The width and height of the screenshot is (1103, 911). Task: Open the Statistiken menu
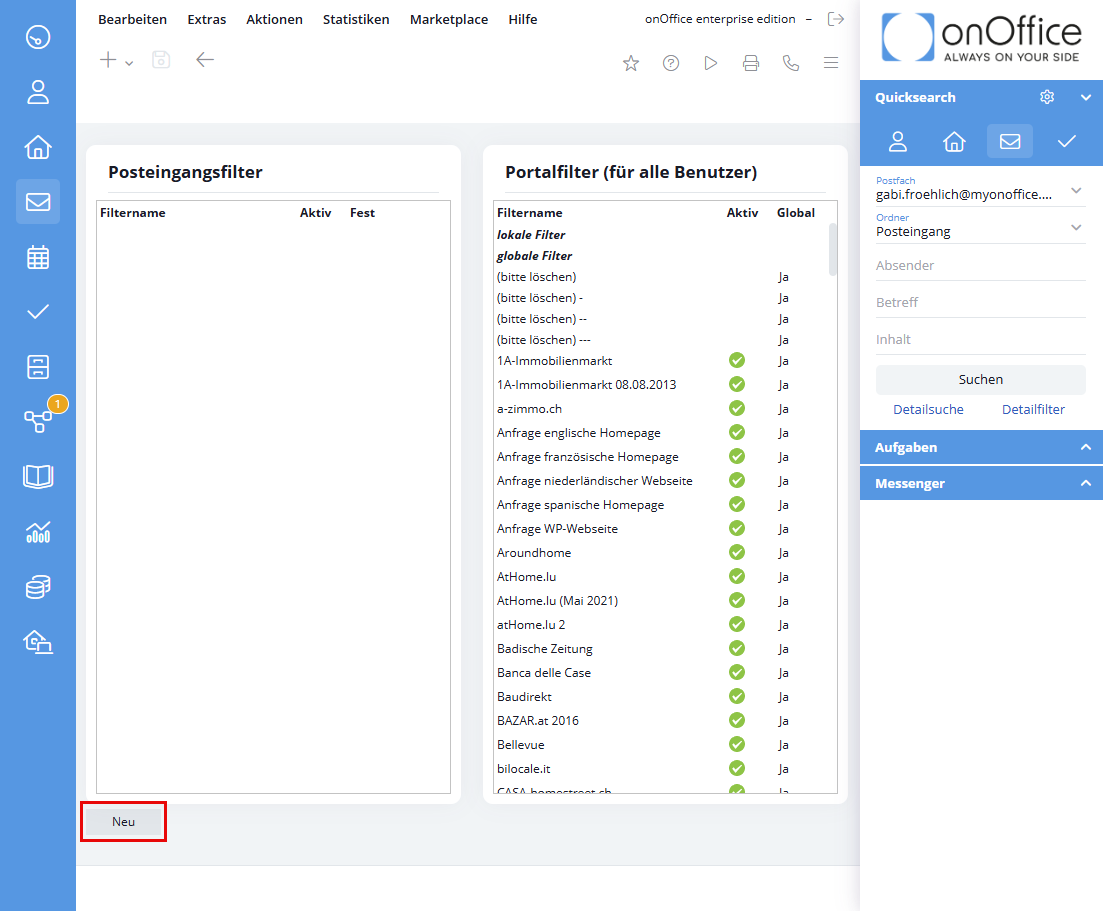(x=356, y=19)
